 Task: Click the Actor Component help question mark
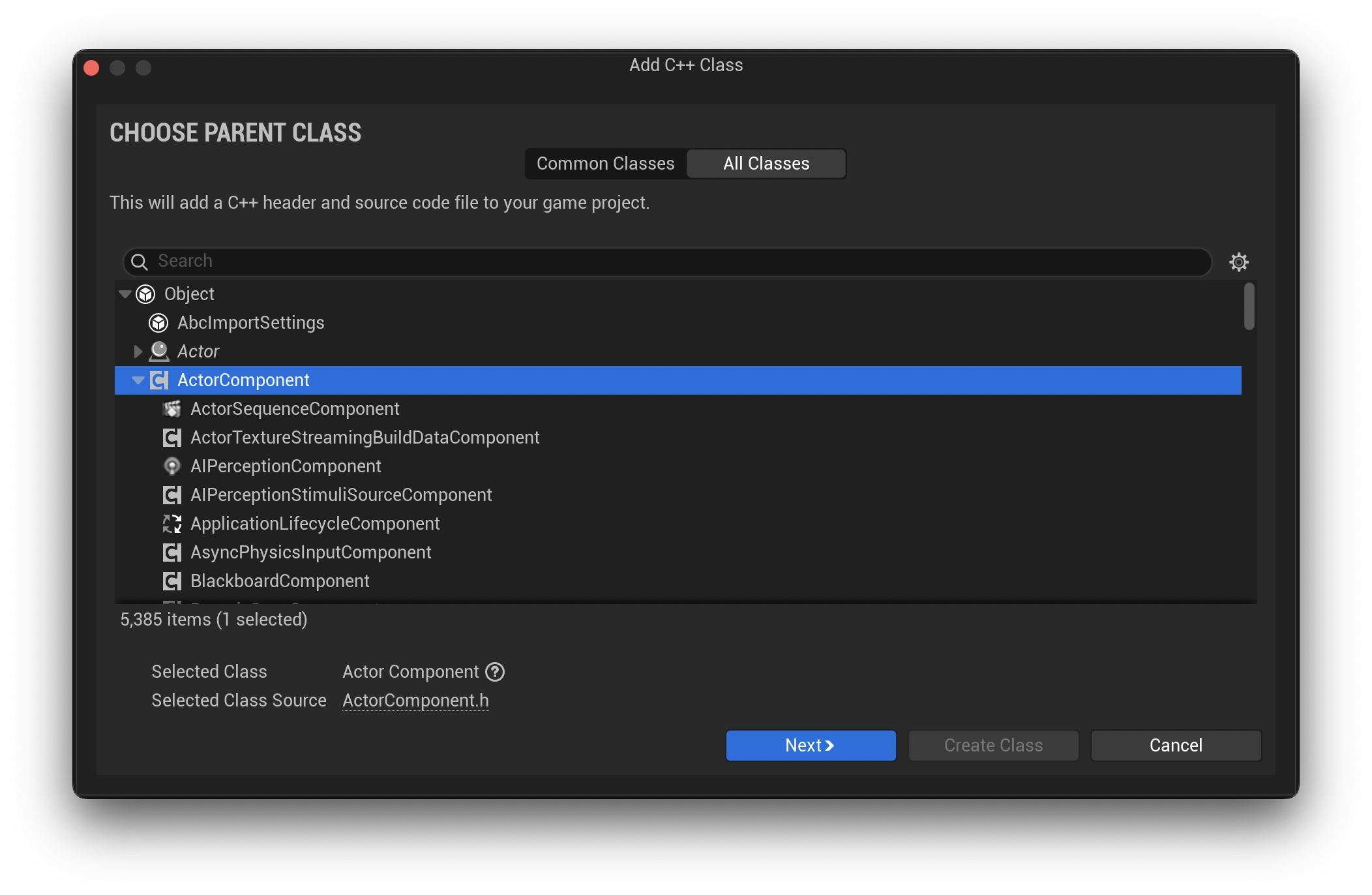coord(496,671)
